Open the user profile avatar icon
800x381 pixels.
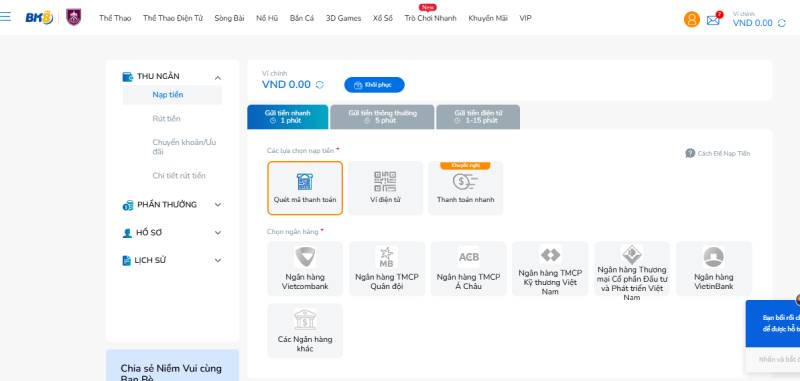point(692,19)
